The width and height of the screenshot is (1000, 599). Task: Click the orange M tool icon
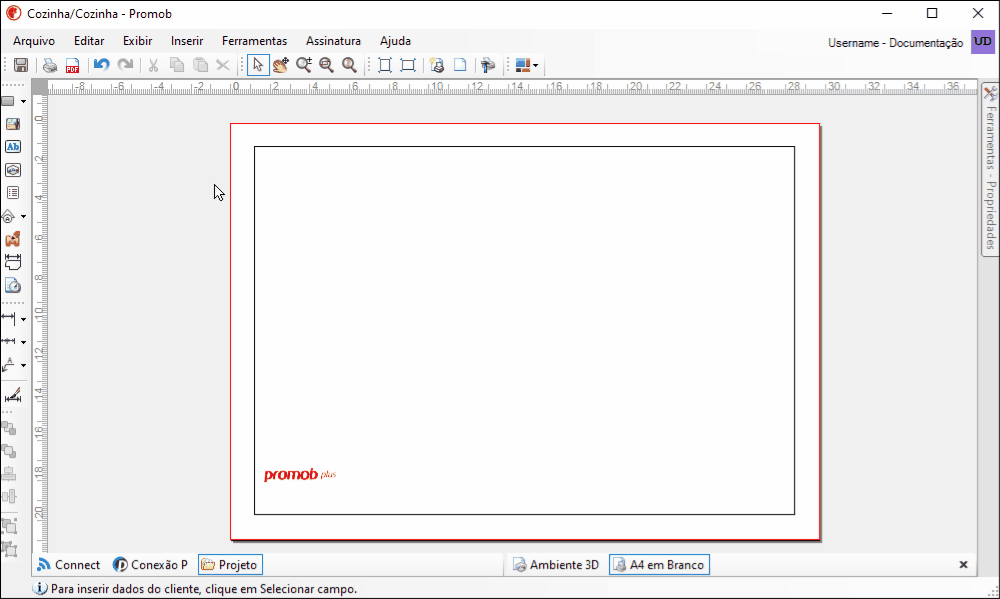click(x=13, y=239)
